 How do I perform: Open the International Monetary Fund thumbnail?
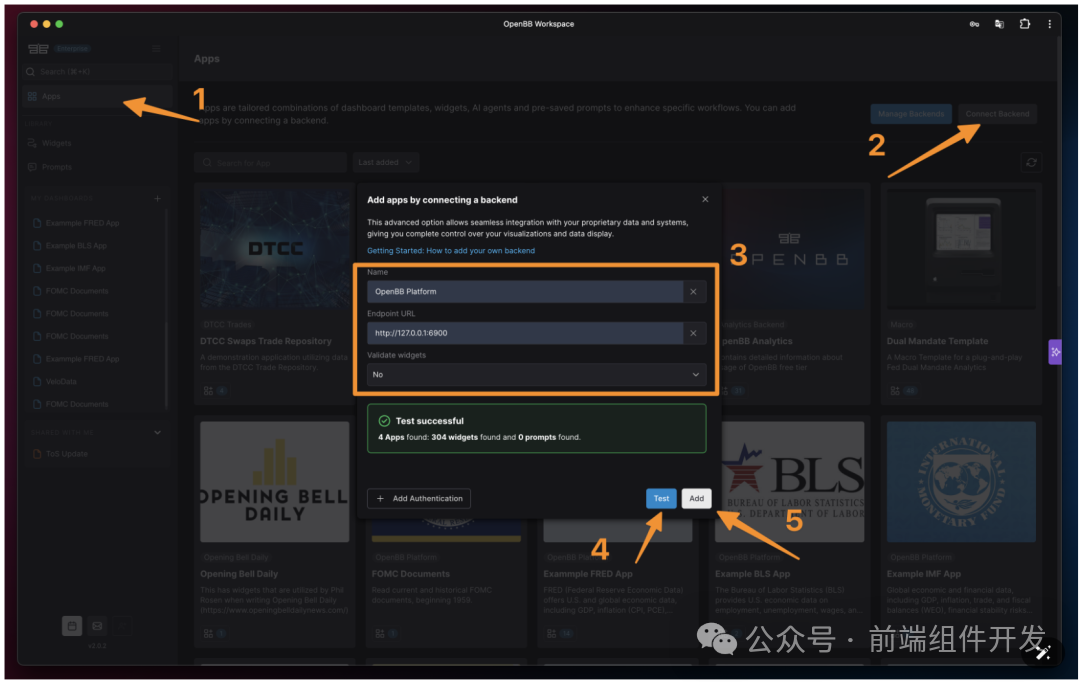(x=961, y=482)
